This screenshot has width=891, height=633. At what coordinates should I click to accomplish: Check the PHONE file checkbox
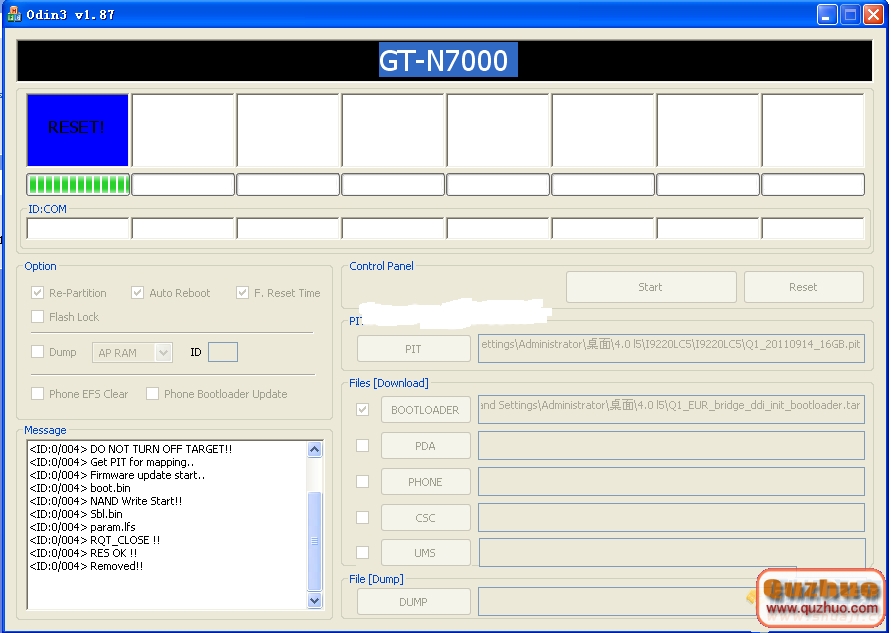click(x=362, y=481)
